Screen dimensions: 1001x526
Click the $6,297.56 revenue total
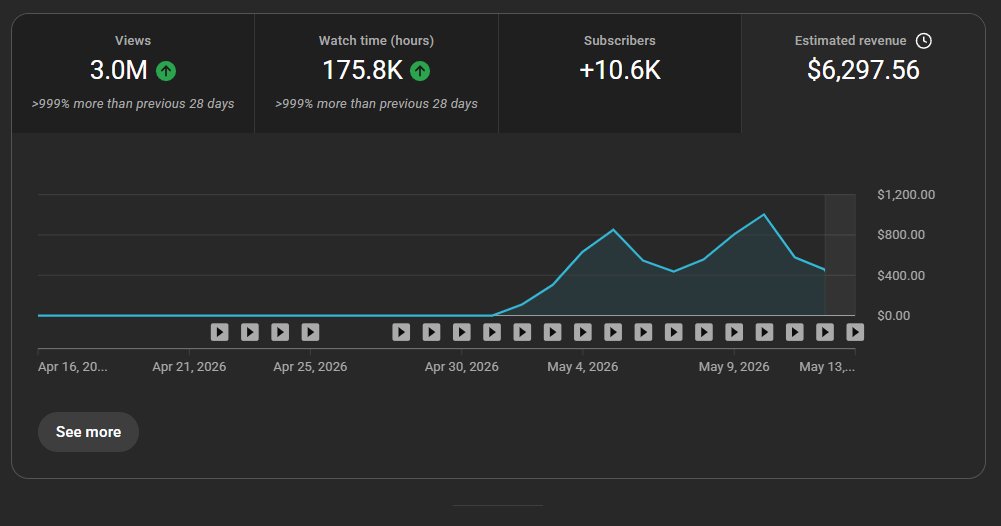pos(863,70)
